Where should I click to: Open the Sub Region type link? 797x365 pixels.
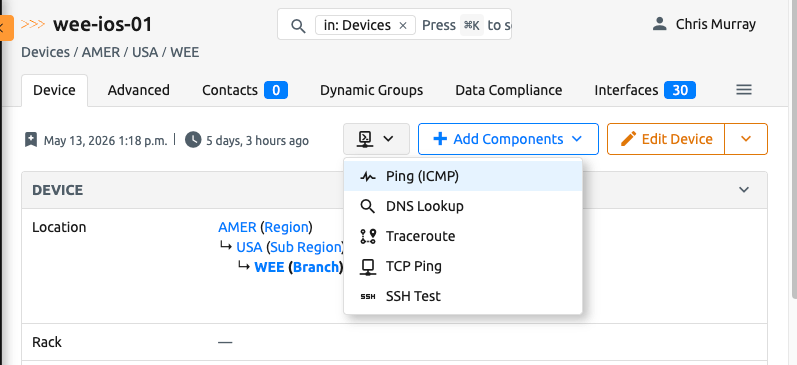(305, 248)
